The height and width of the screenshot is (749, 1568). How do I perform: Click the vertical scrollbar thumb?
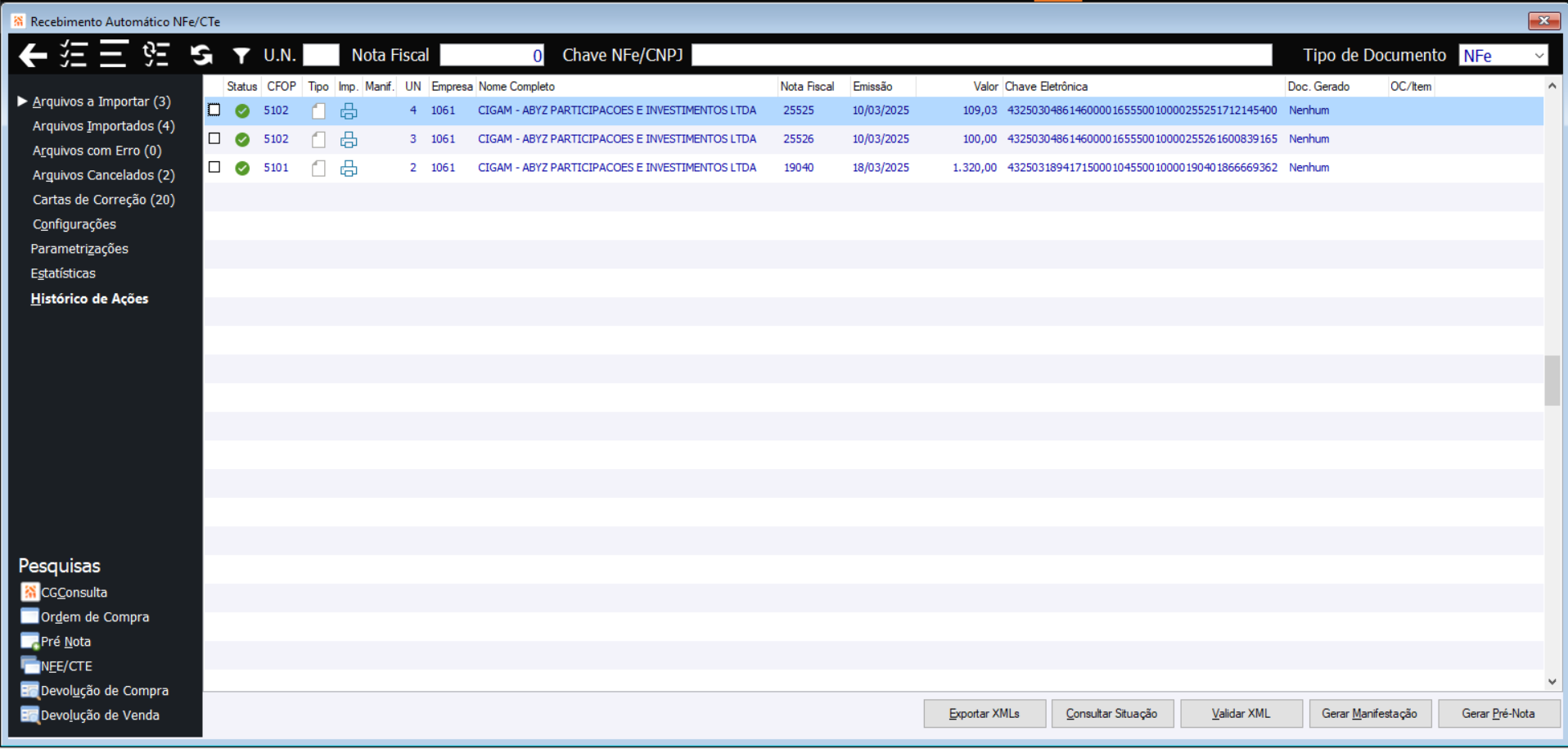1552,381
